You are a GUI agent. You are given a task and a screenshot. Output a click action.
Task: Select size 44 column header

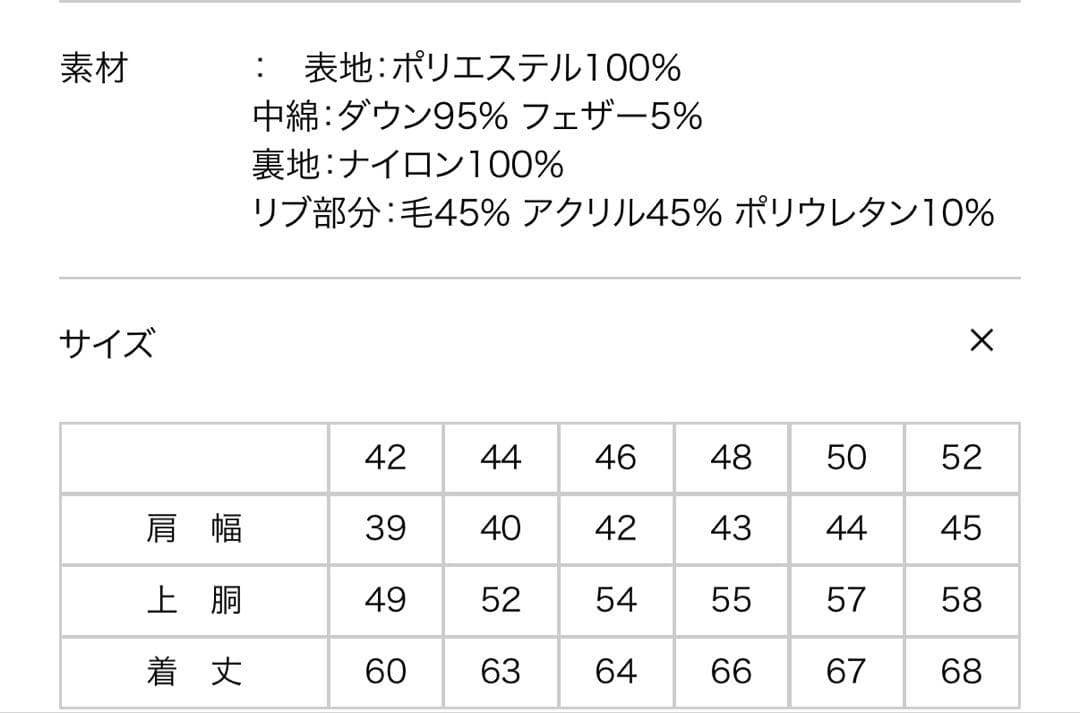point(502,458)
